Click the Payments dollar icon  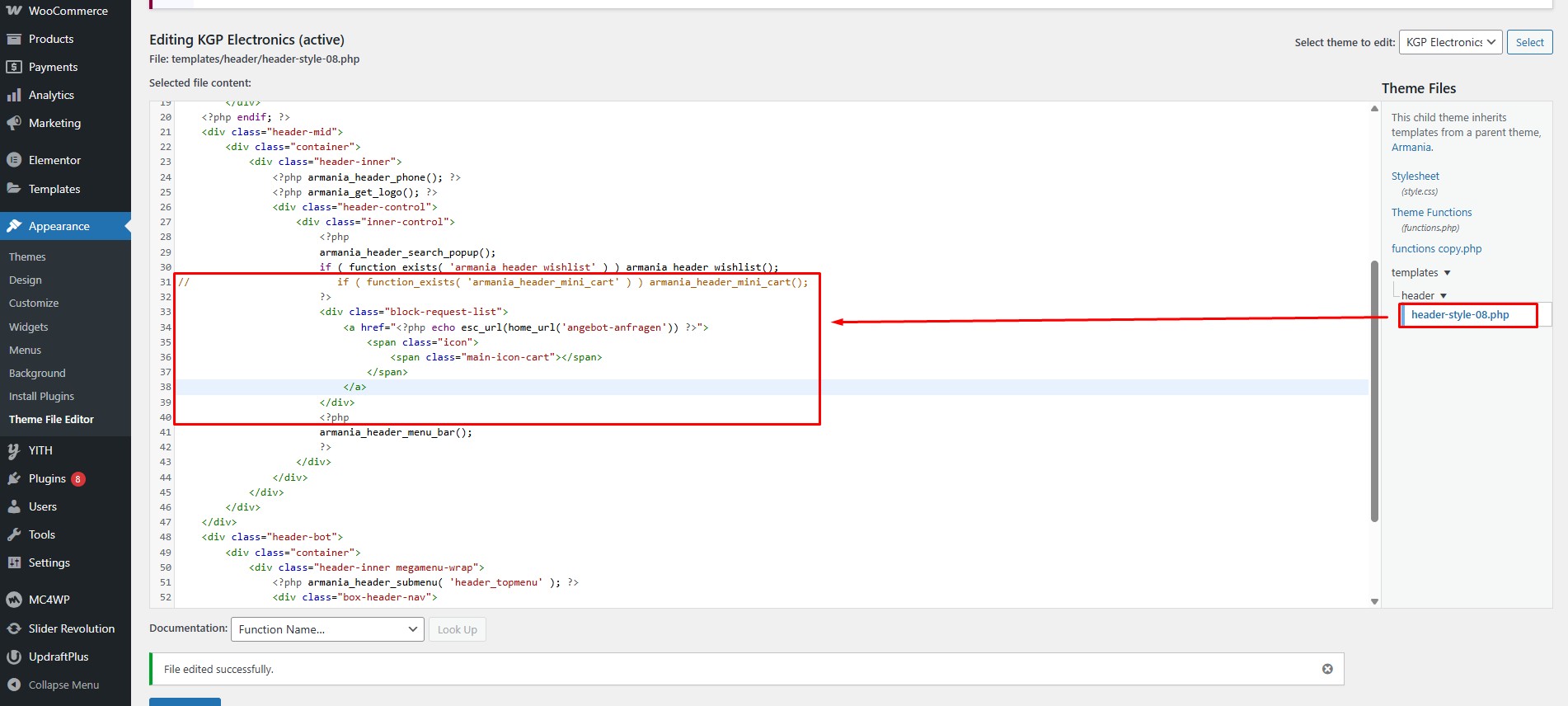click(x=14, y=67)
